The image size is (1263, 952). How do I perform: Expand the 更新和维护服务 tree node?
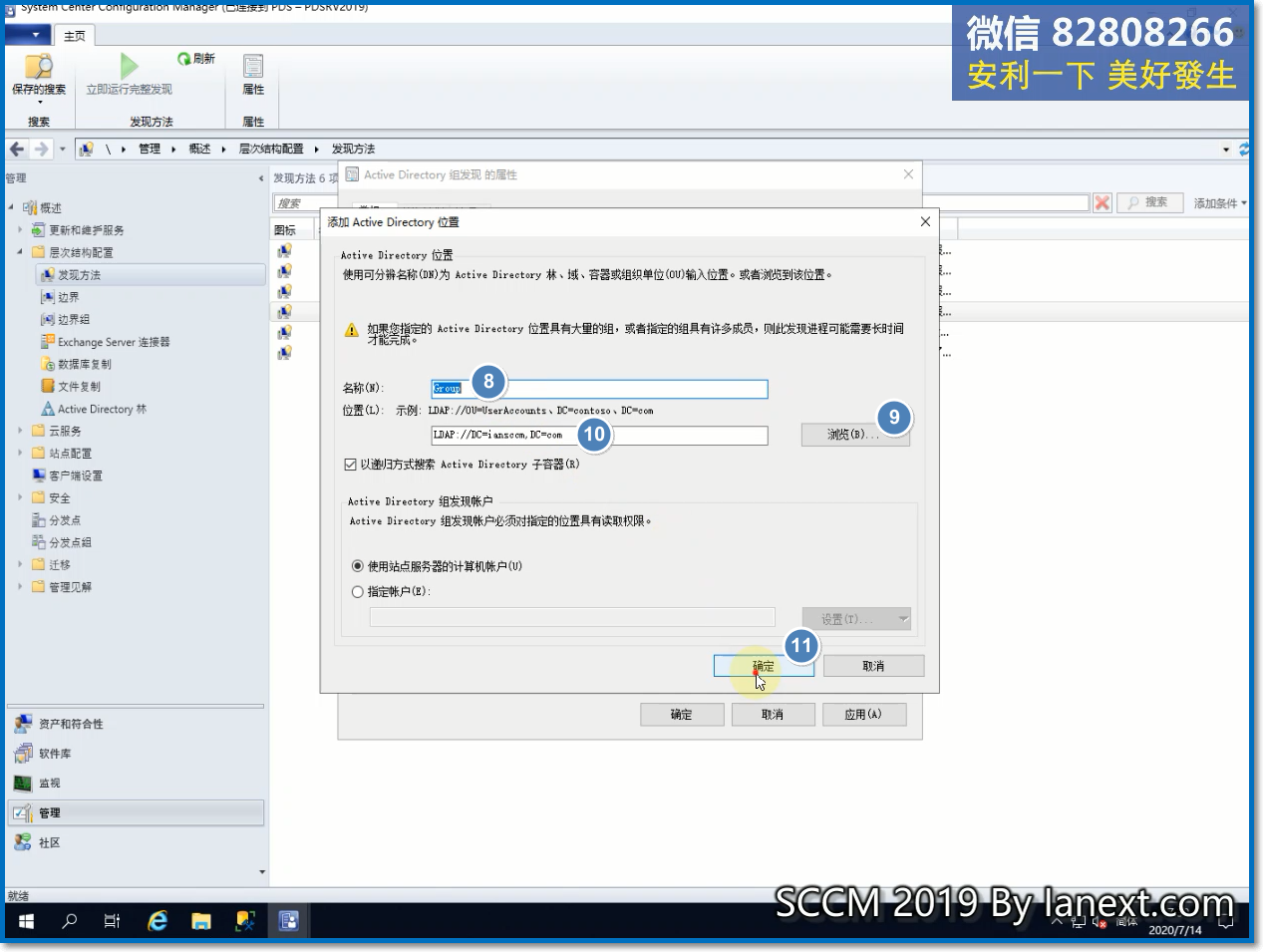click(20, 230)
